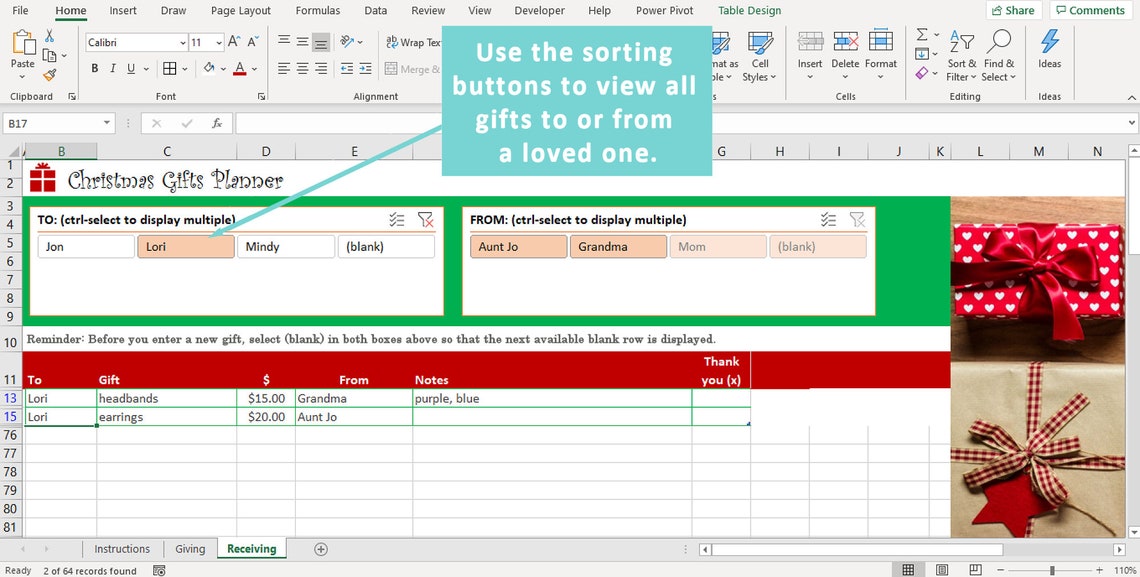The width and height of the screenshot is (1140, 577).
Task: Open the font size dropdown
Action: pyautogui.click(x=218, y=42)
